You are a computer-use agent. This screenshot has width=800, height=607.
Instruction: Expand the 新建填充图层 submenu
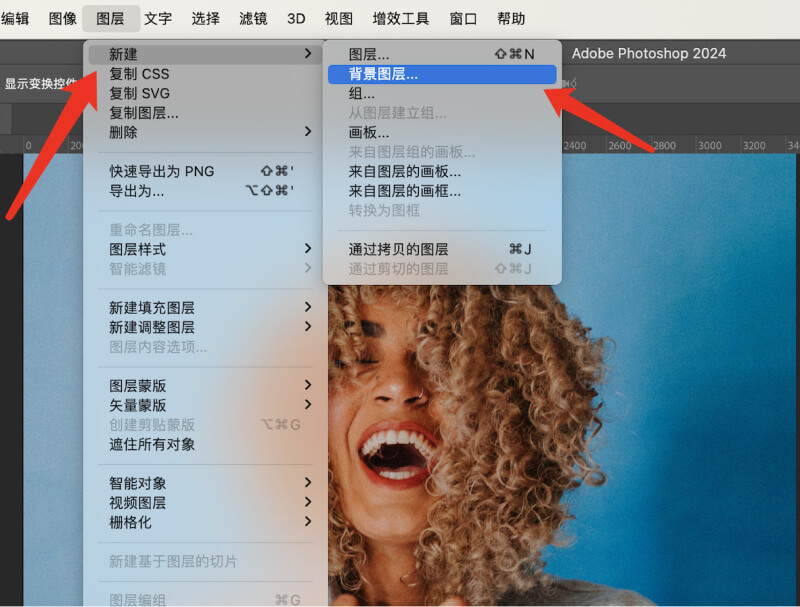coord(308,308)
